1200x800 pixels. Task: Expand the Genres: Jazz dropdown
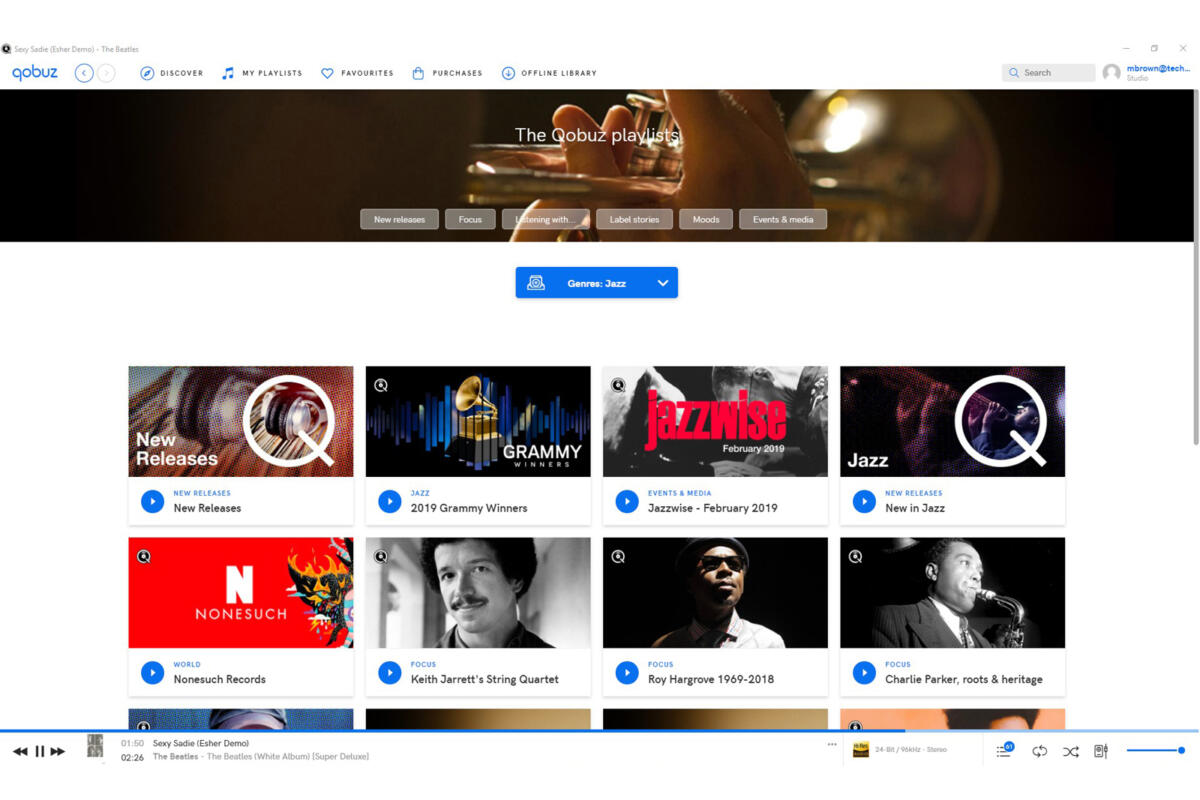(597, 283)
